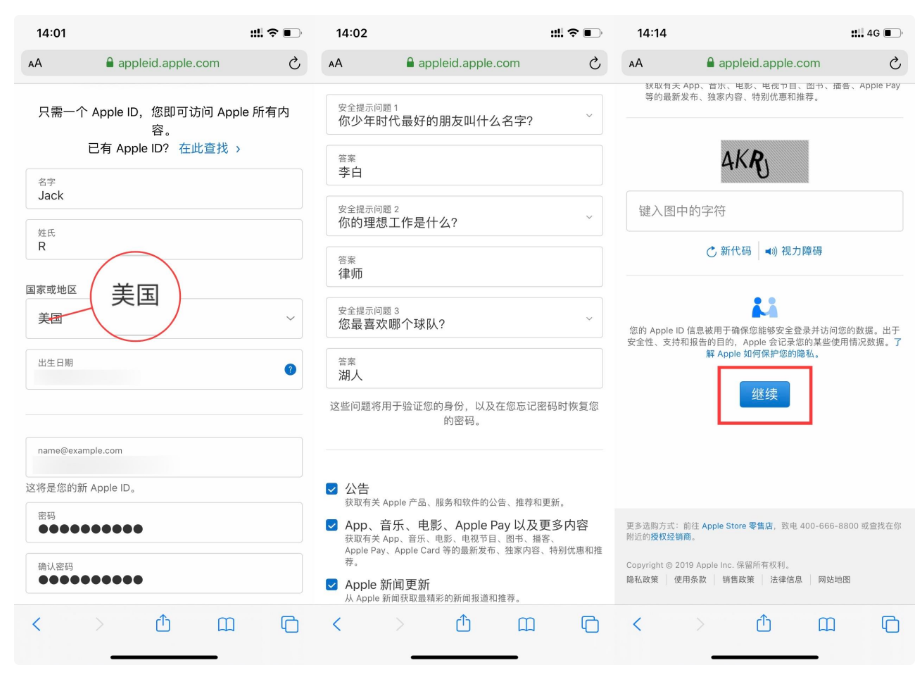This screenshot has height=678, width=922.
Task: Open the Apple Store 零售店 link
Action: [737, 526]
